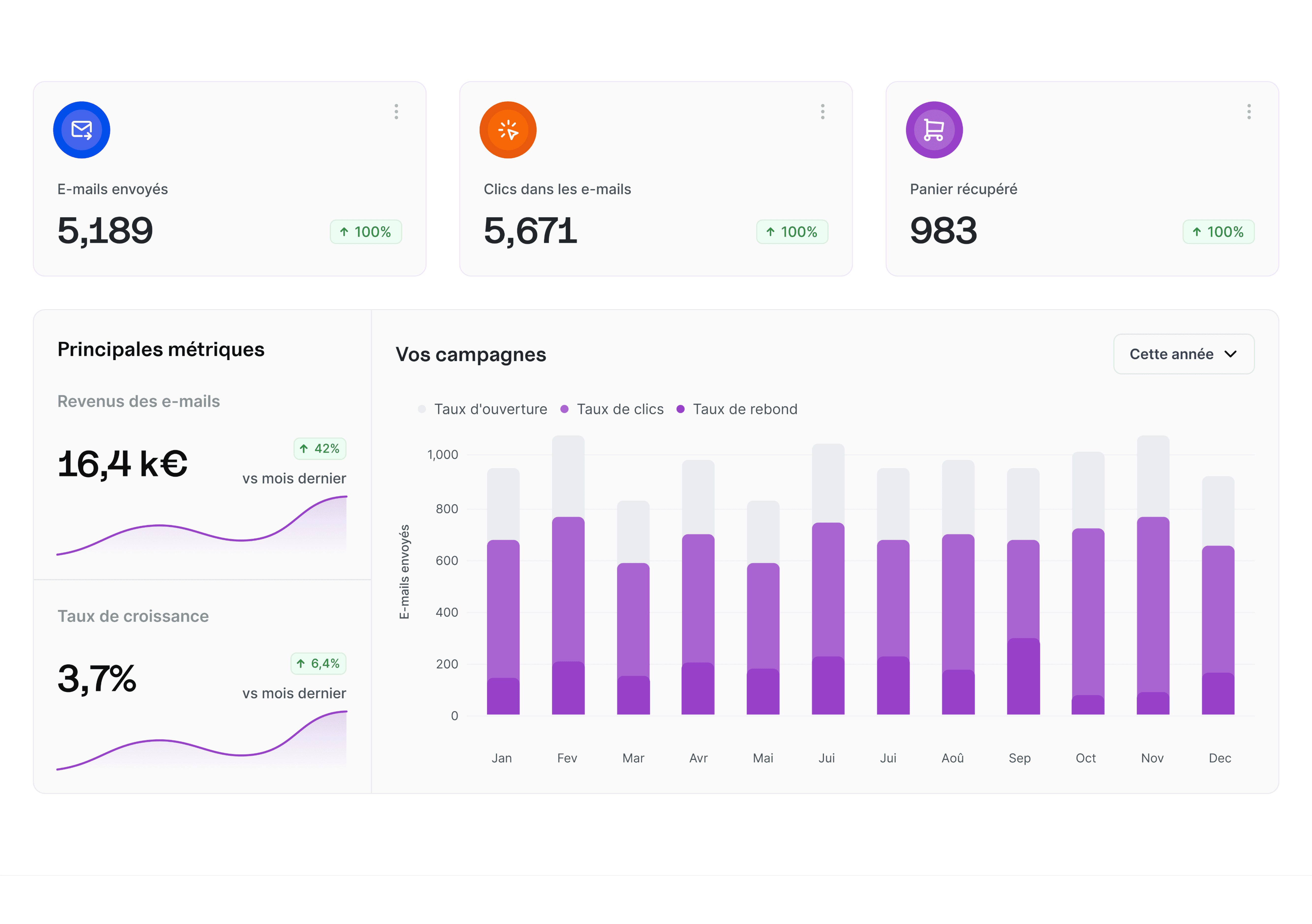Viewport: 1312px width, 924px height.
Task: Click vs mois dernier under the 42% badge
Action: 294,478
